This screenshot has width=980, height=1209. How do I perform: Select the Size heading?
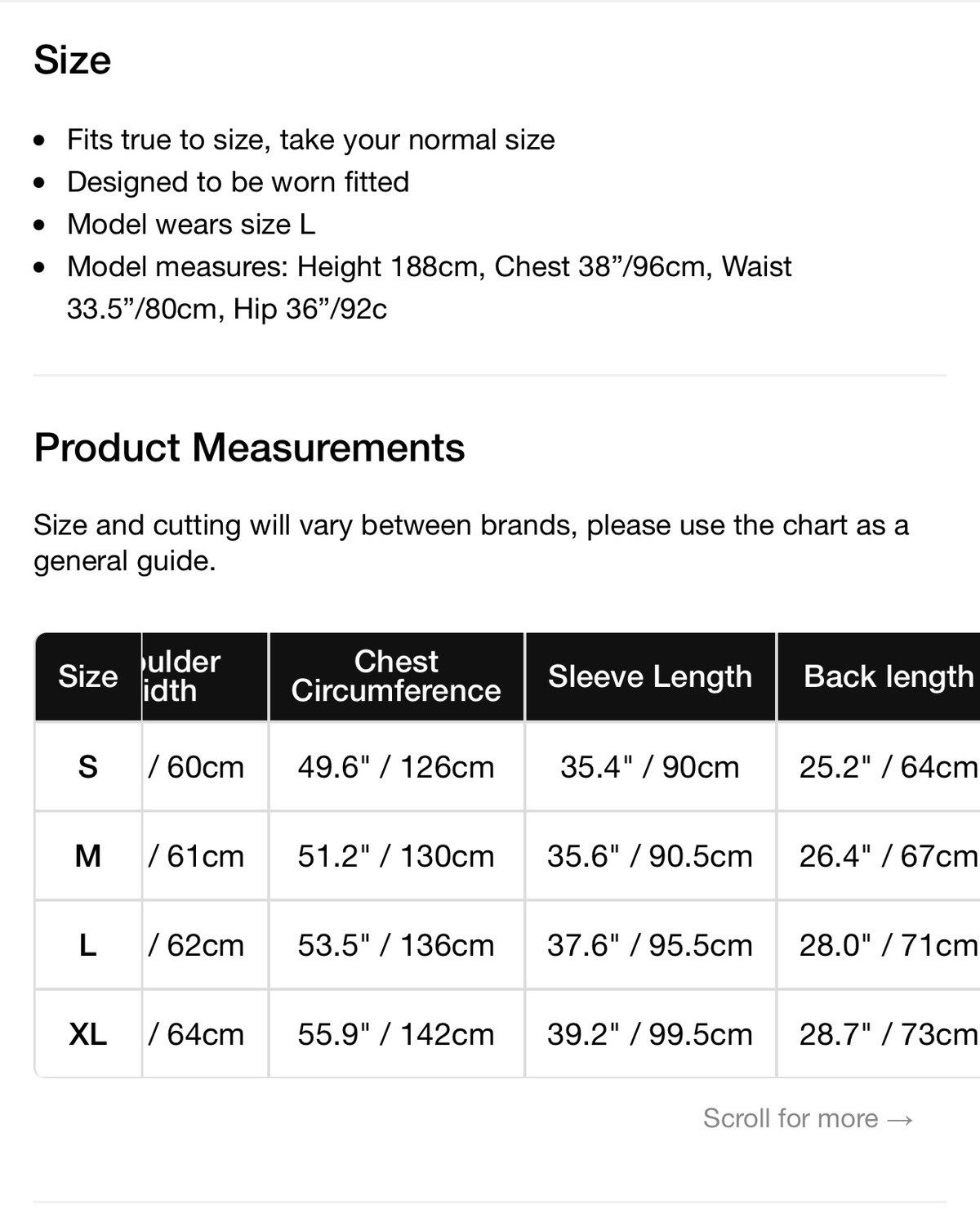pyautogui.click(x=72, y=60)
